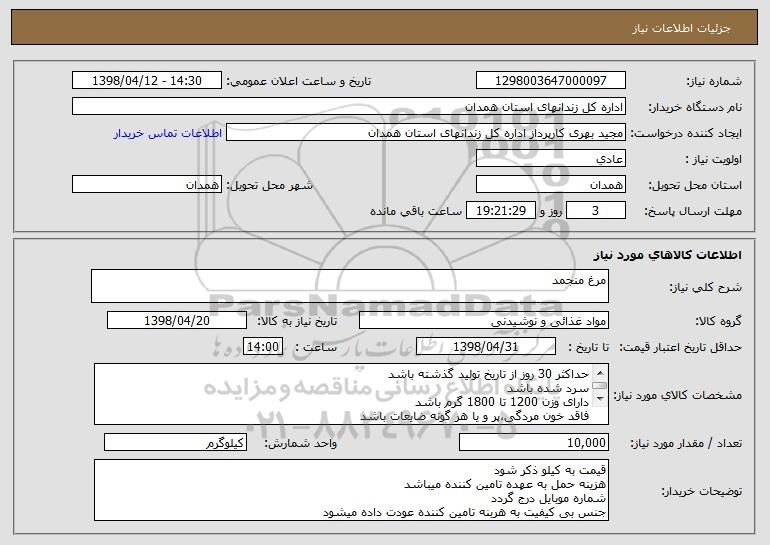
Task: Click the need date field 1398/04/20
Action: pyautogui.click(x=177, y=321)
